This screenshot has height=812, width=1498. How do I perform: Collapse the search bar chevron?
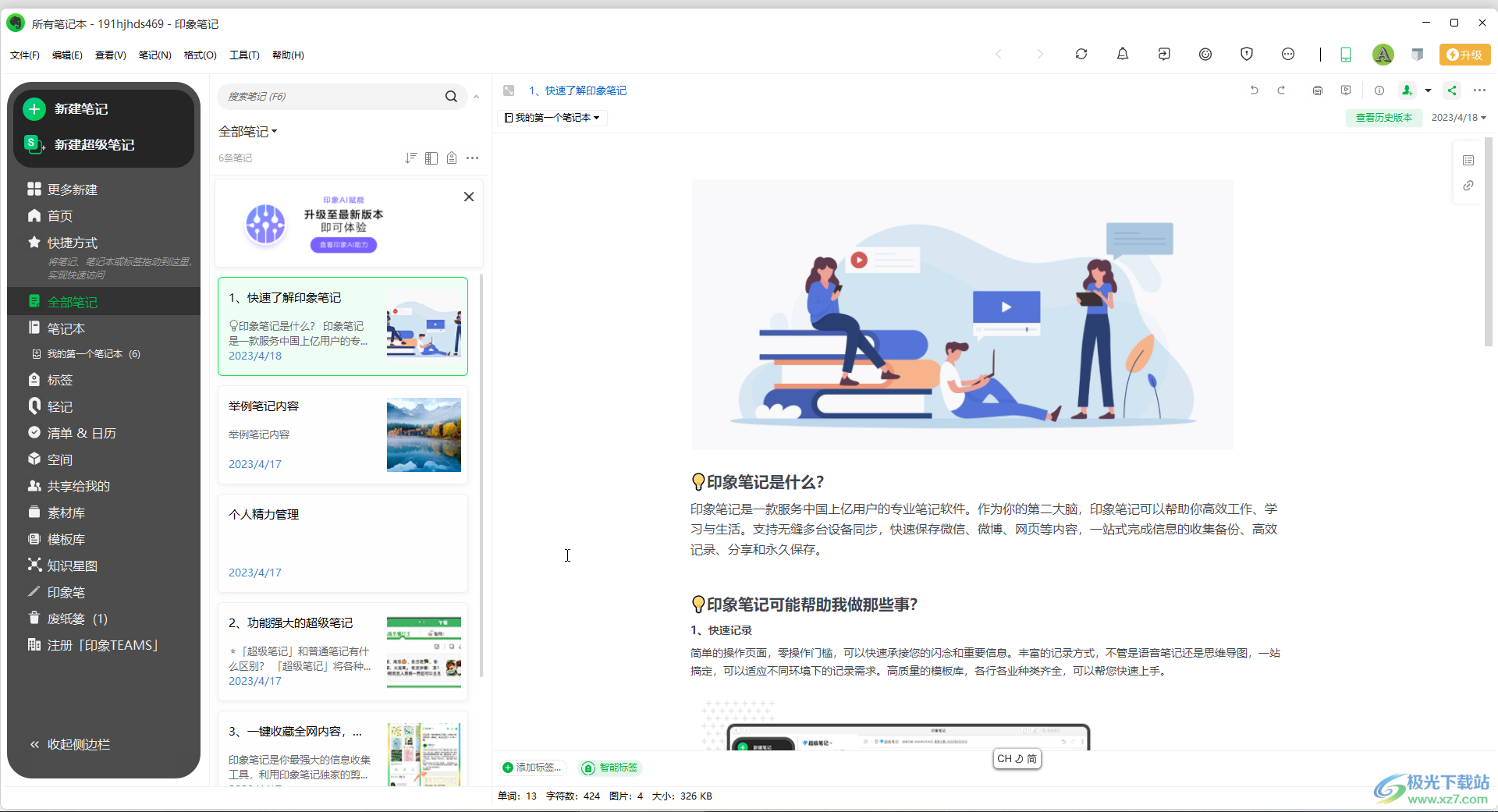476,97
